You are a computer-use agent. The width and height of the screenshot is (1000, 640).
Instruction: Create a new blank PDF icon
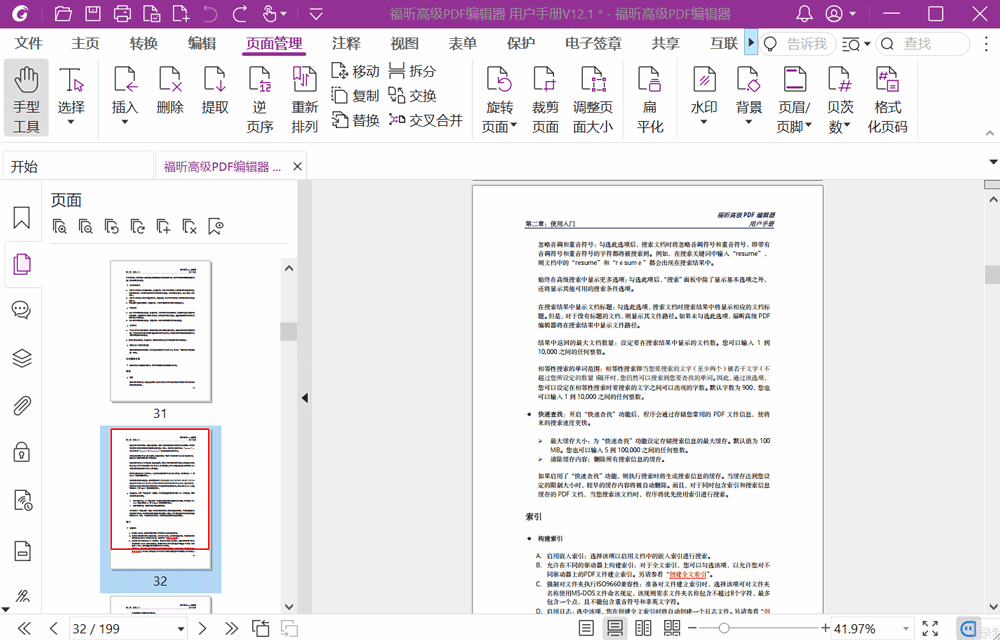[181, 13]
